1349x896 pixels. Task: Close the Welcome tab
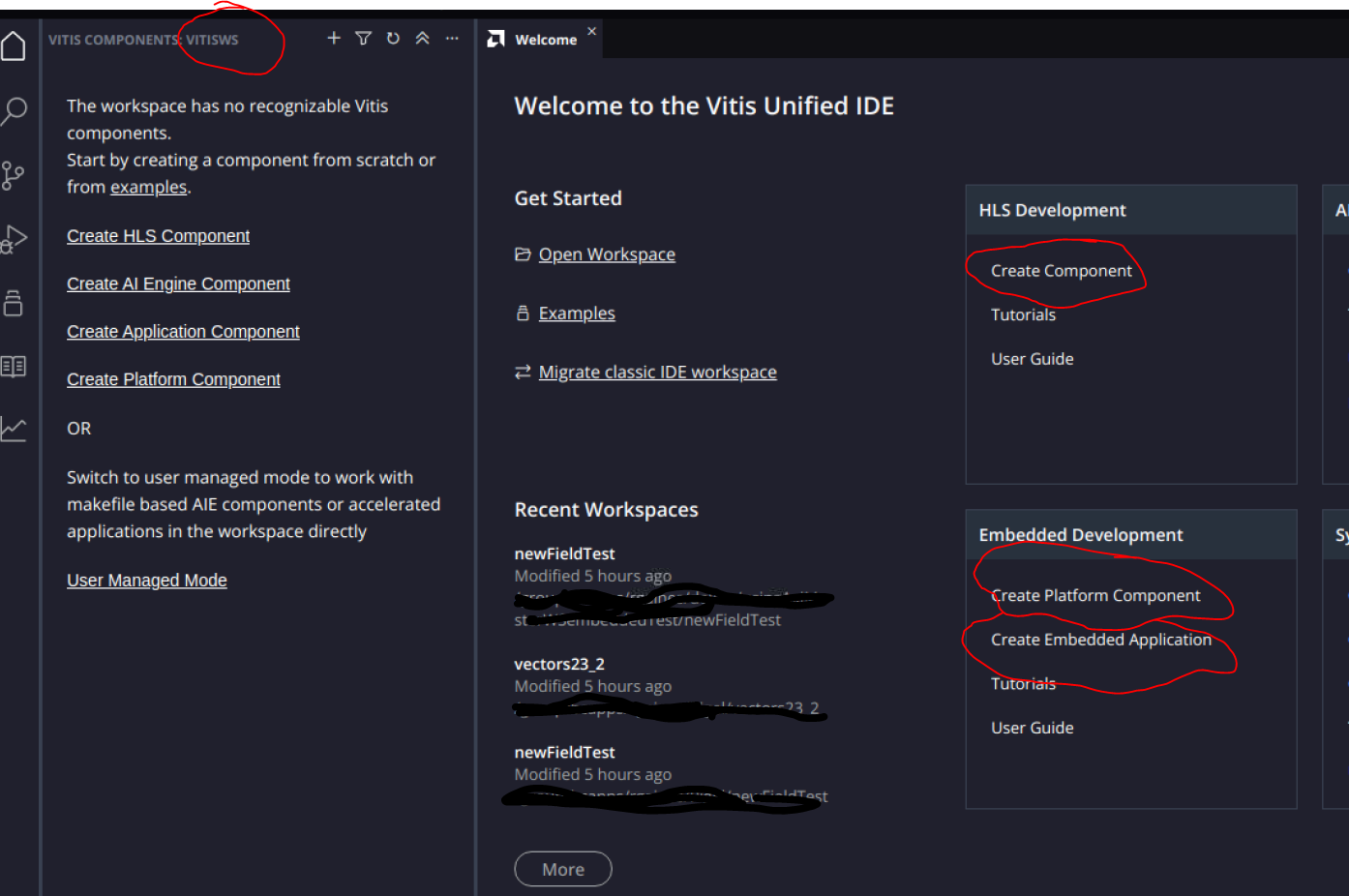591,31
